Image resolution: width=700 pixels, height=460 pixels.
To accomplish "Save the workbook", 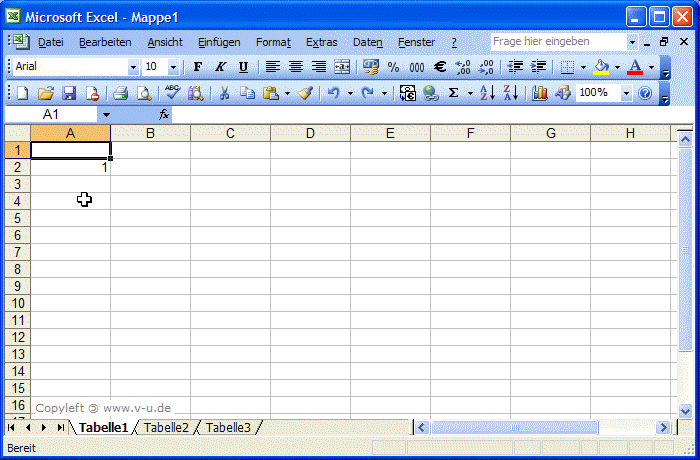I will [69, 93].
